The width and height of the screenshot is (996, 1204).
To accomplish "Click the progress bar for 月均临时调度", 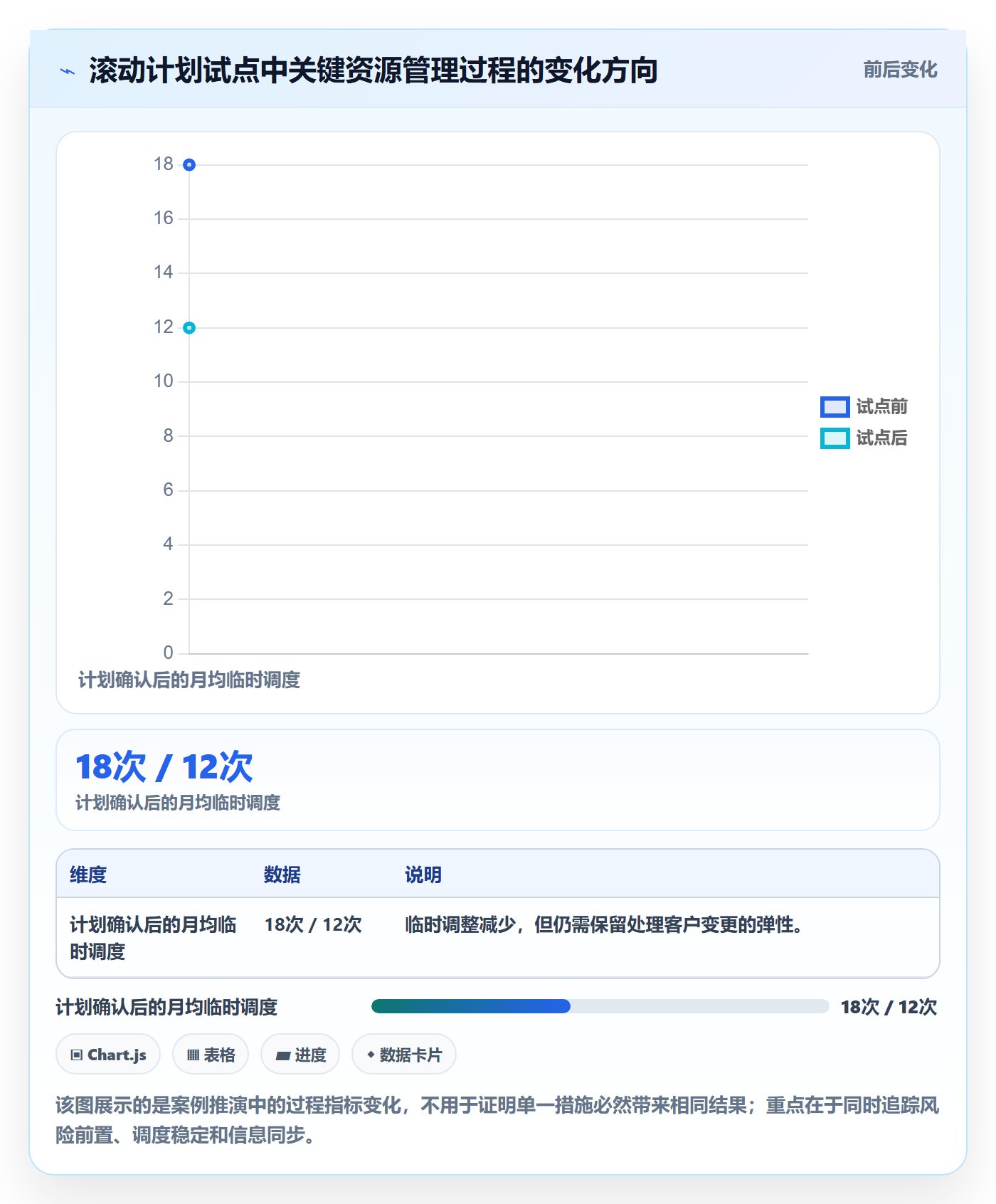I will (x=600, y=1006).
